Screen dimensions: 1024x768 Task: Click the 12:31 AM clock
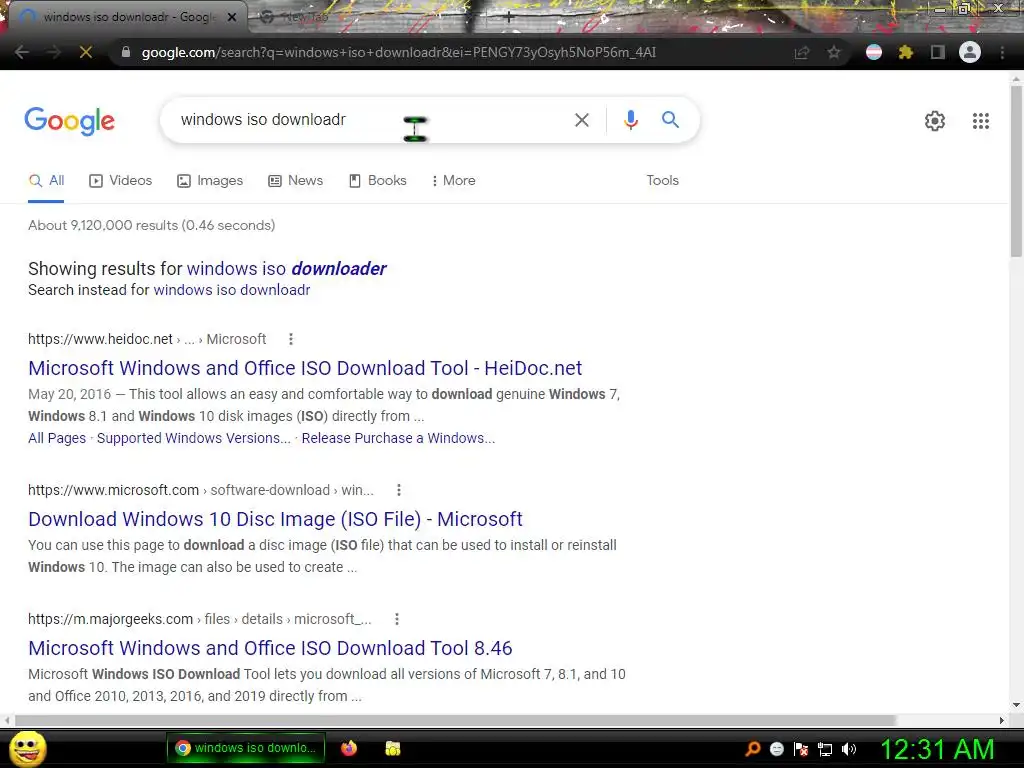[938, 749]
